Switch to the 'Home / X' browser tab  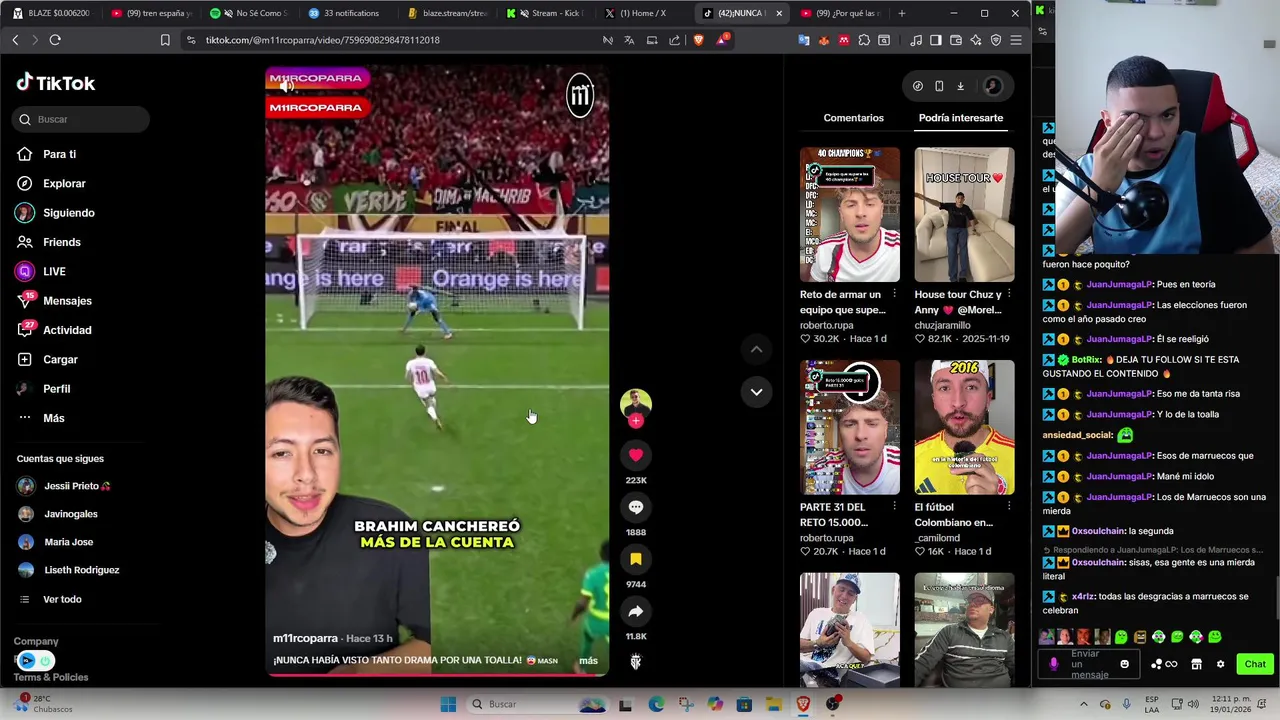(644, 13)
